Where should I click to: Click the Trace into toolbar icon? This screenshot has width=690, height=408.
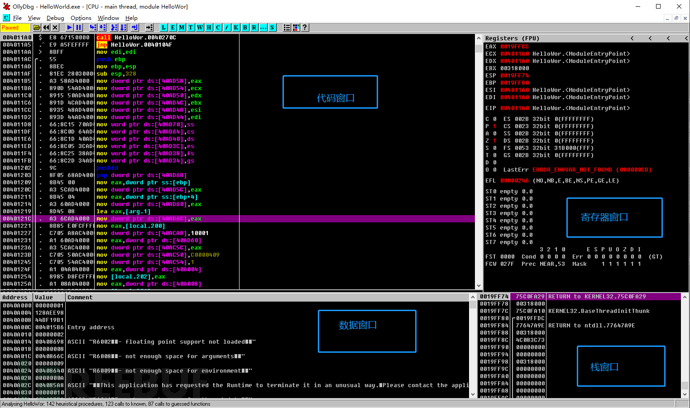(x=114, y=27)
